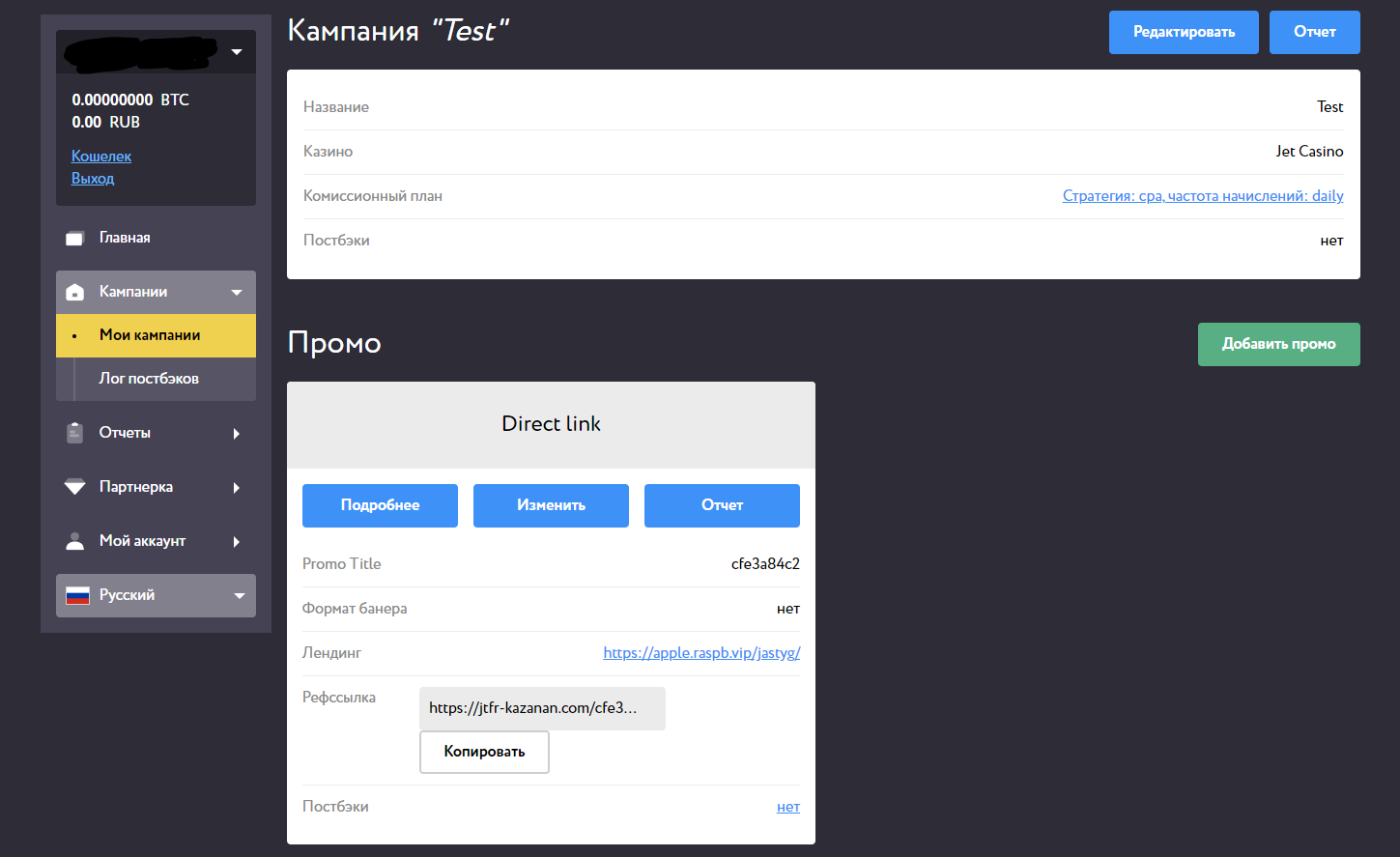
Task: Click the Russian flag icon
Action: 77,596
